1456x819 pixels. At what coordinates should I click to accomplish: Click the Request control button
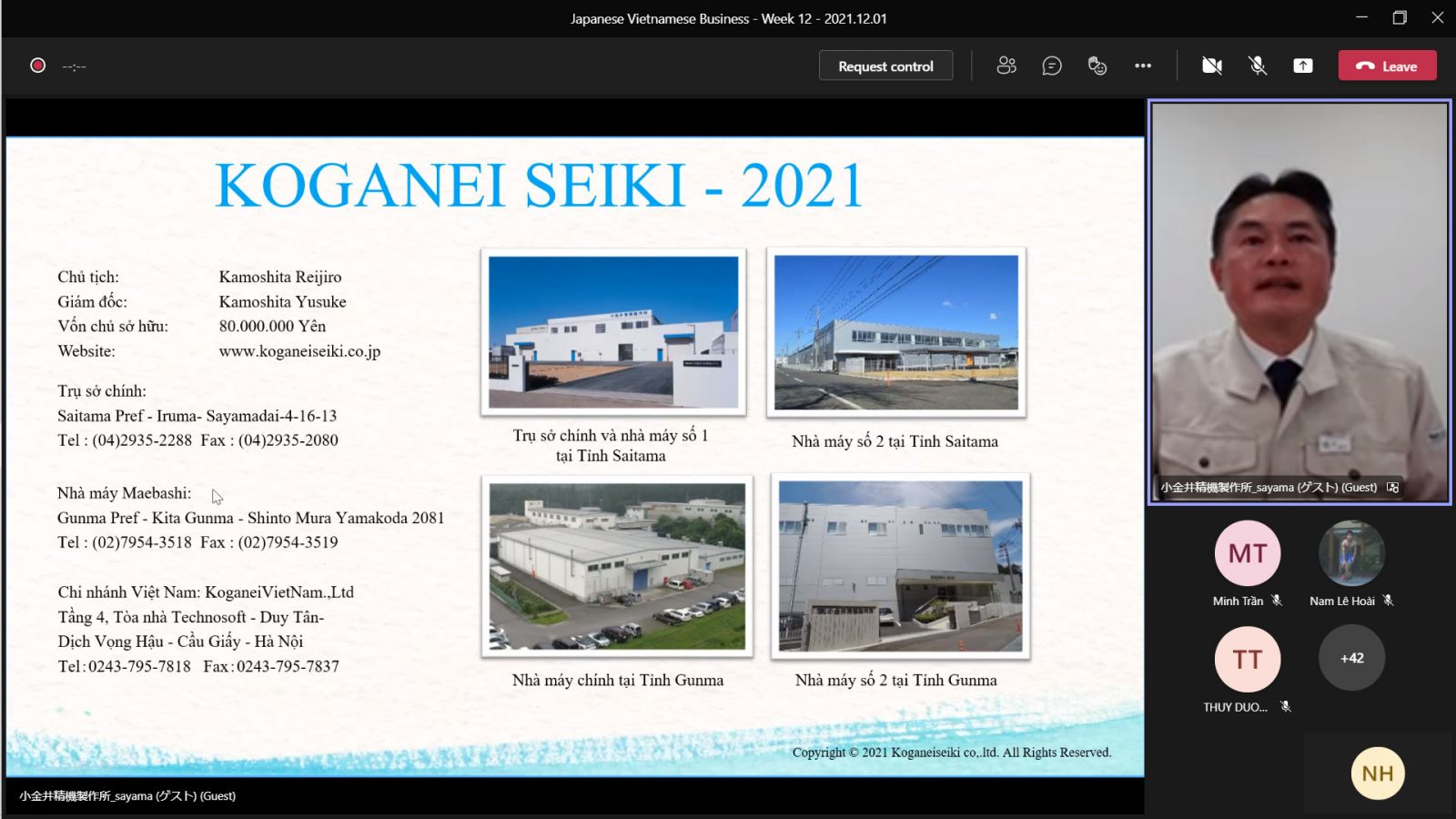click(885, 66)
